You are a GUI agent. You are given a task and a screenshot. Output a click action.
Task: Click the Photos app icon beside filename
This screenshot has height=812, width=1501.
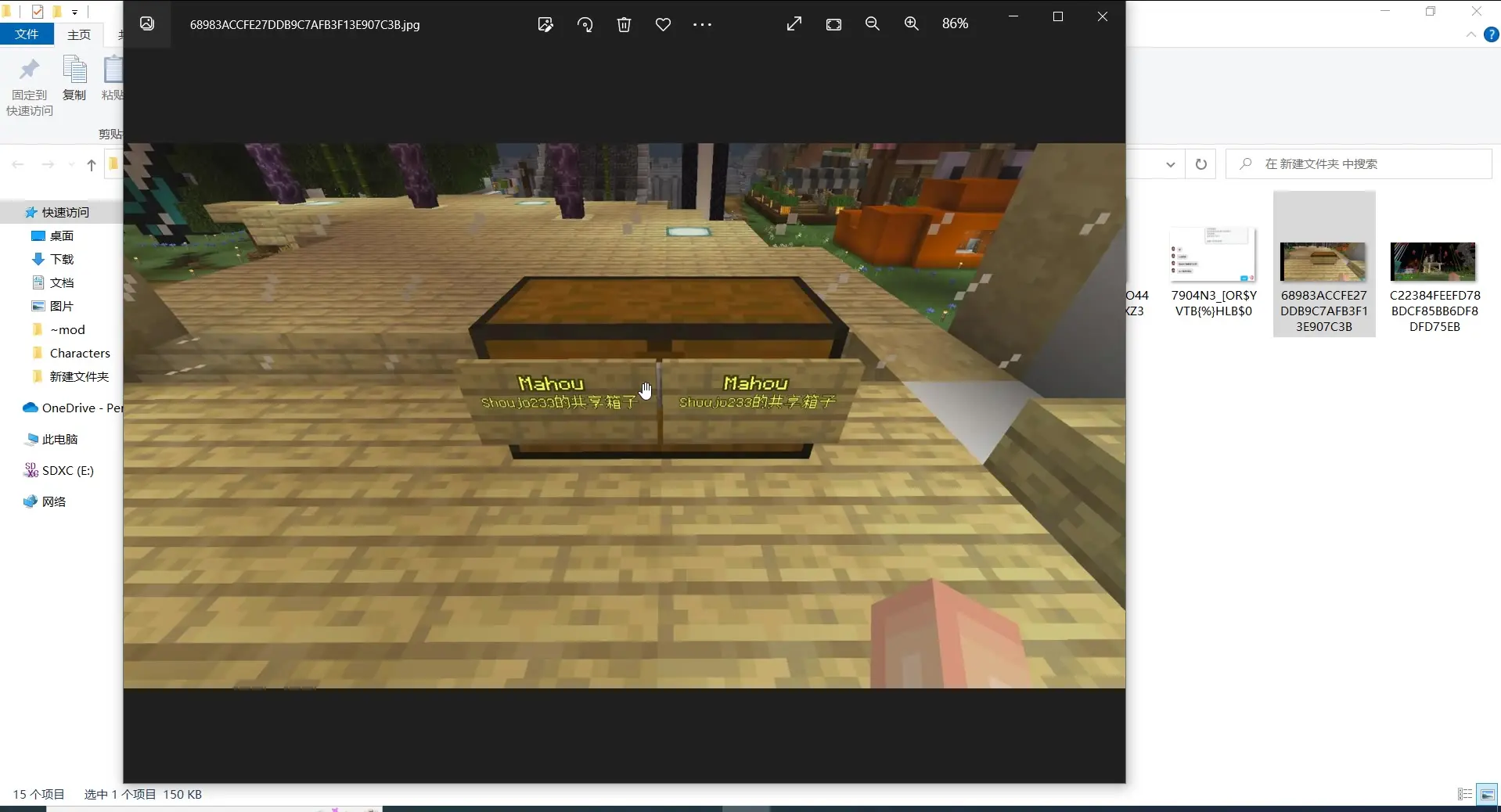[147, 23]
